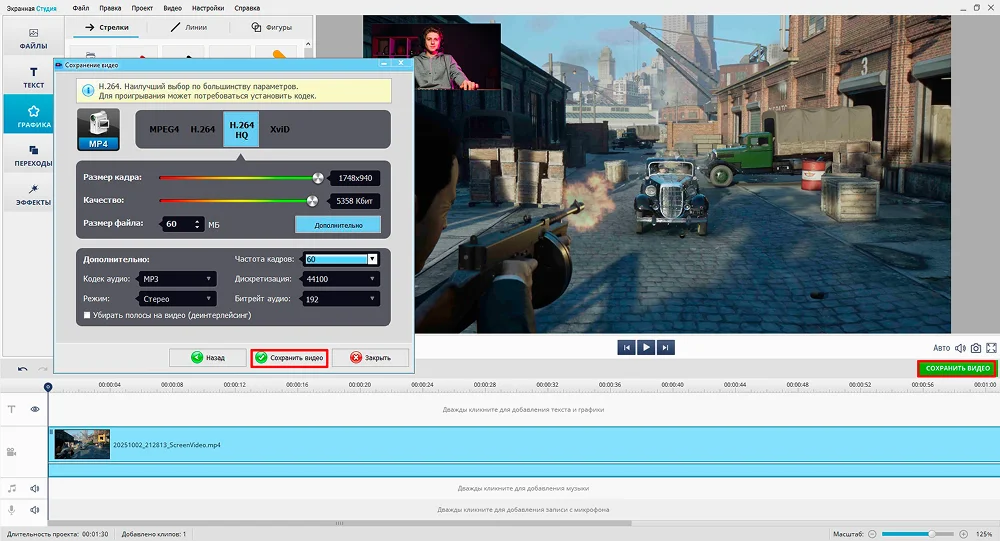Open the Переходы transitions panel
Screen dimensions: 1000x541
coord(33,155)
